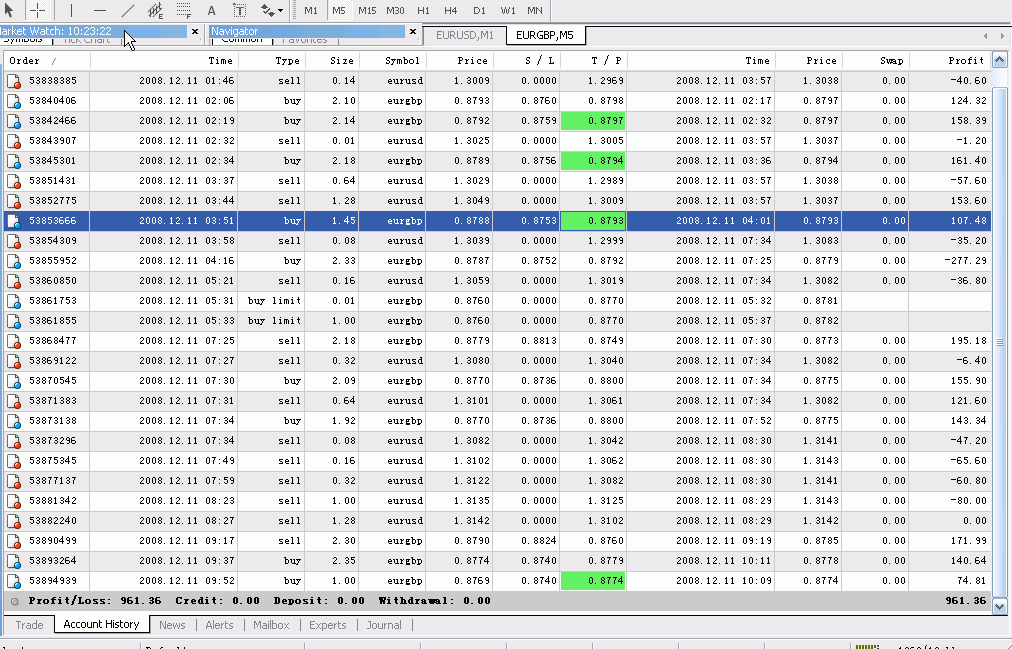Sort by the Type column header
The image size is (1012, 649).
(272, 61)
